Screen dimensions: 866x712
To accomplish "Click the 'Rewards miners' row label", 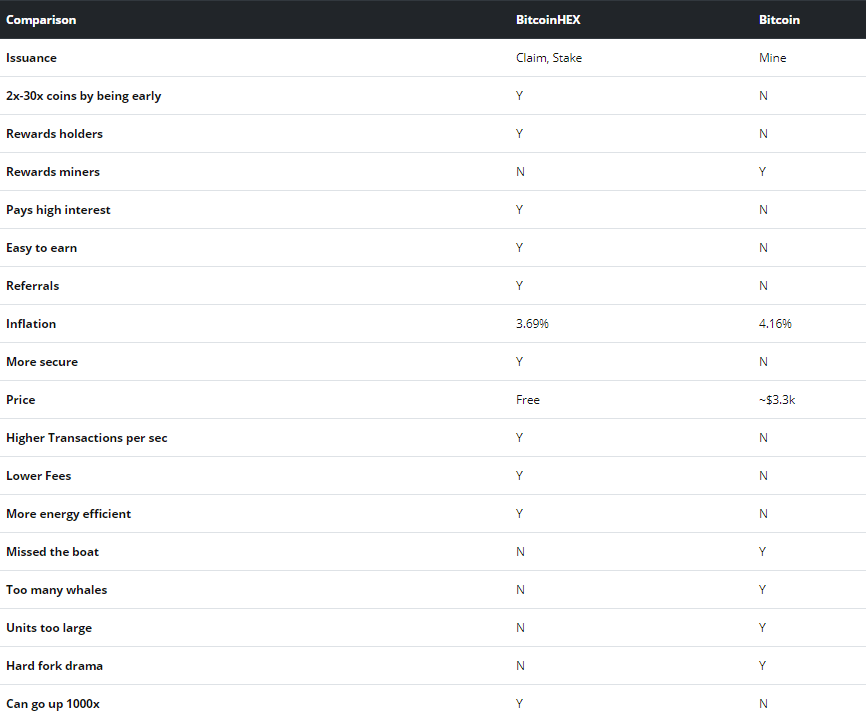I will pos(53,172).
